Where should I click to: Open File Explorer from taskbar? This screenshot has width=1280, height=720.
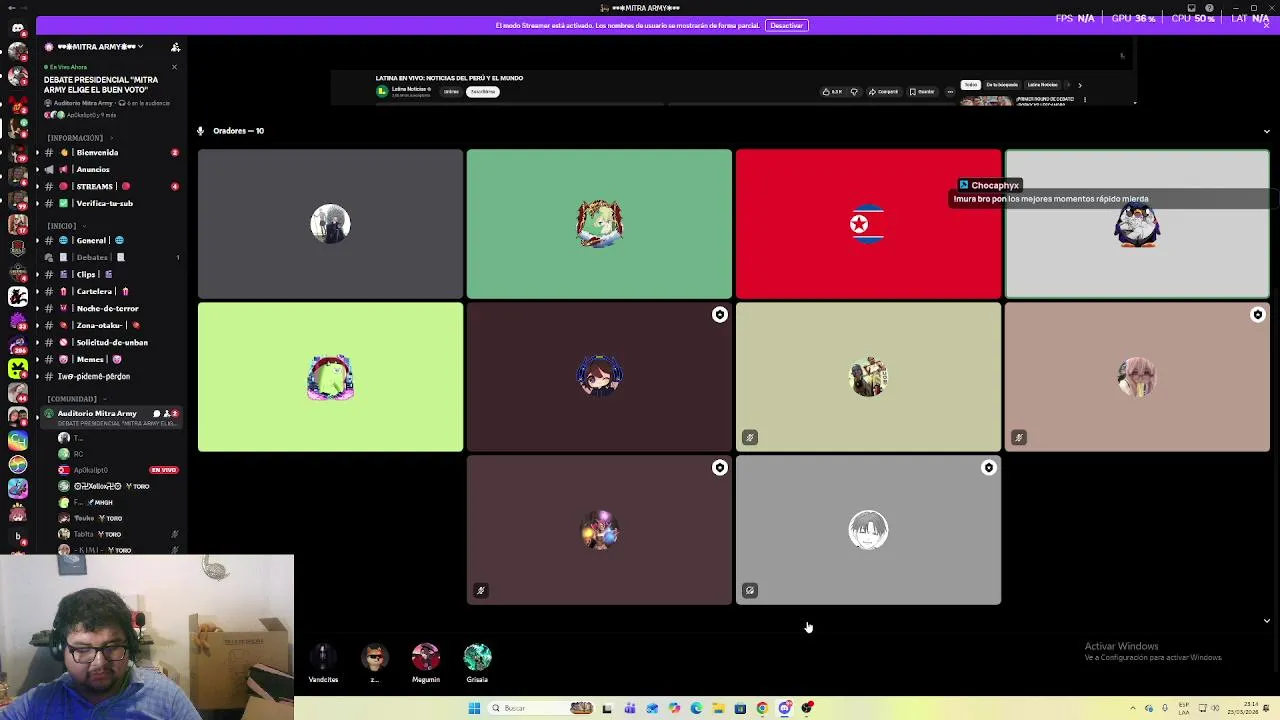(718, 708)
